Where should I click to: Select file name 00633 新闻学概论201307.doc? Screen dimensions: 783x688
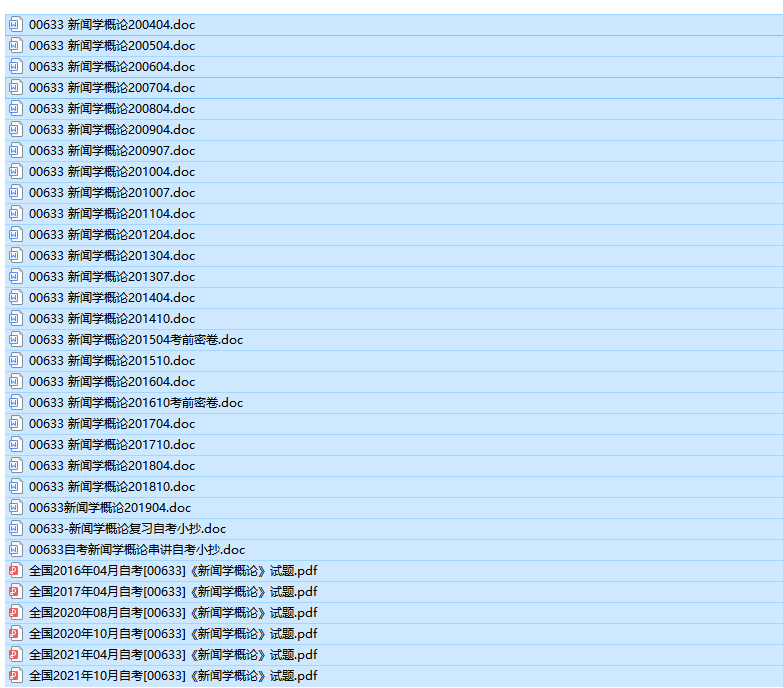112,277
